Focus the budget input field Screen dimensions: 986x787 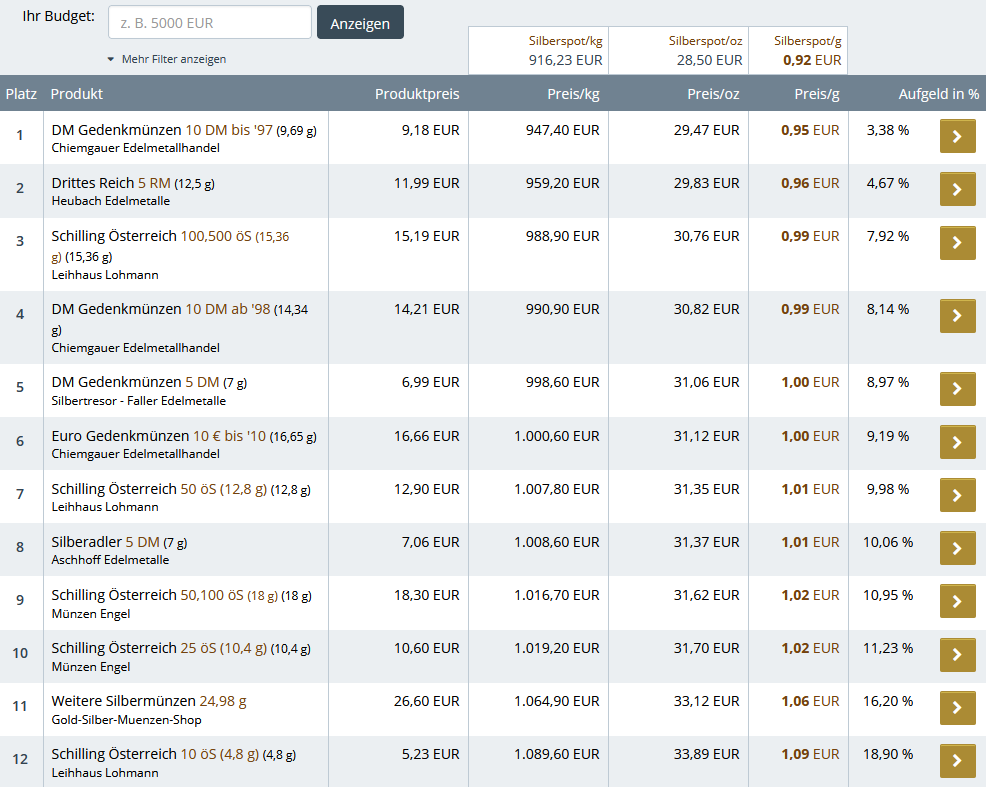point(210,23)
